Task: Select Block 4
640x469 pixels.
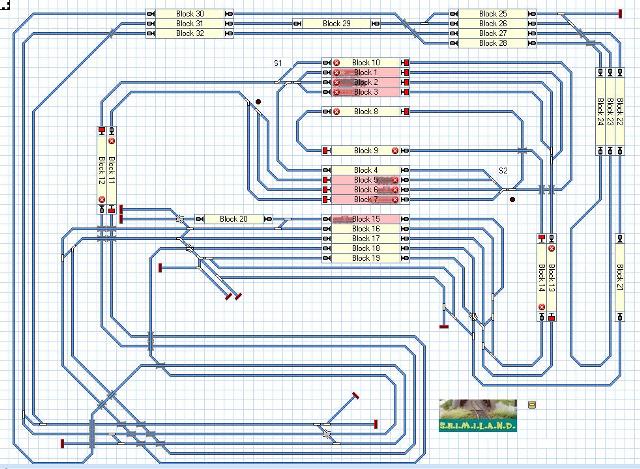Action: pyautogui.click(x=366, y=170)
